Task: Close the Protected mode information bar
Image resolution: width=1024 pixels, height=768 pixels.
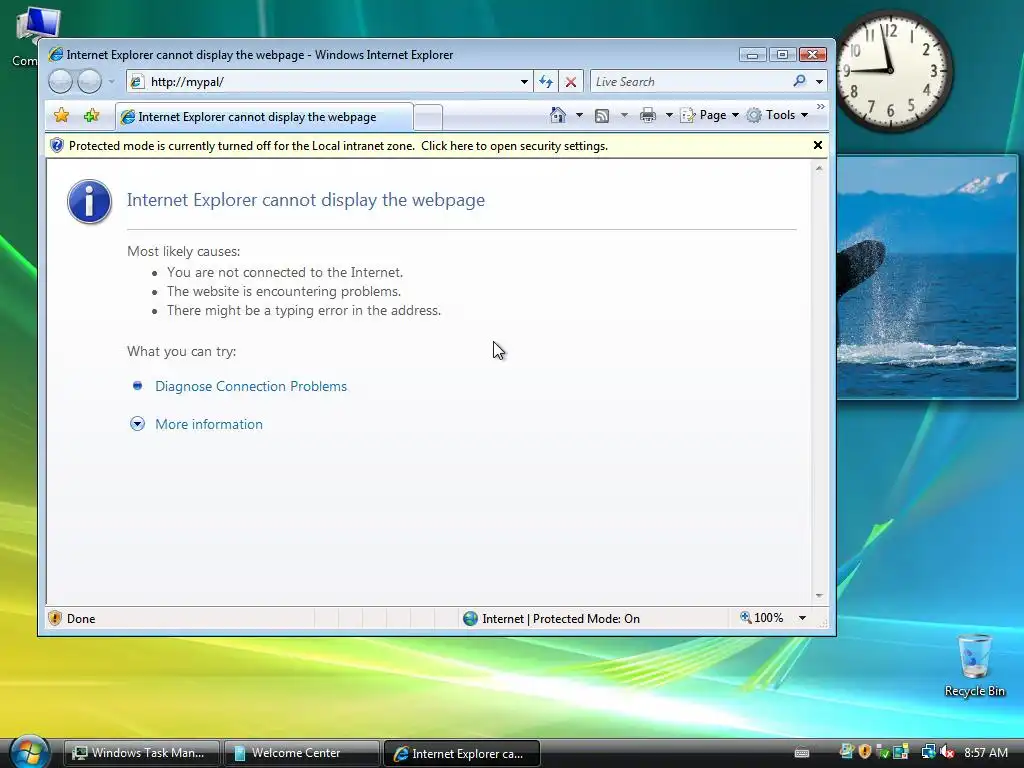Action: click(x=818, y=145)
